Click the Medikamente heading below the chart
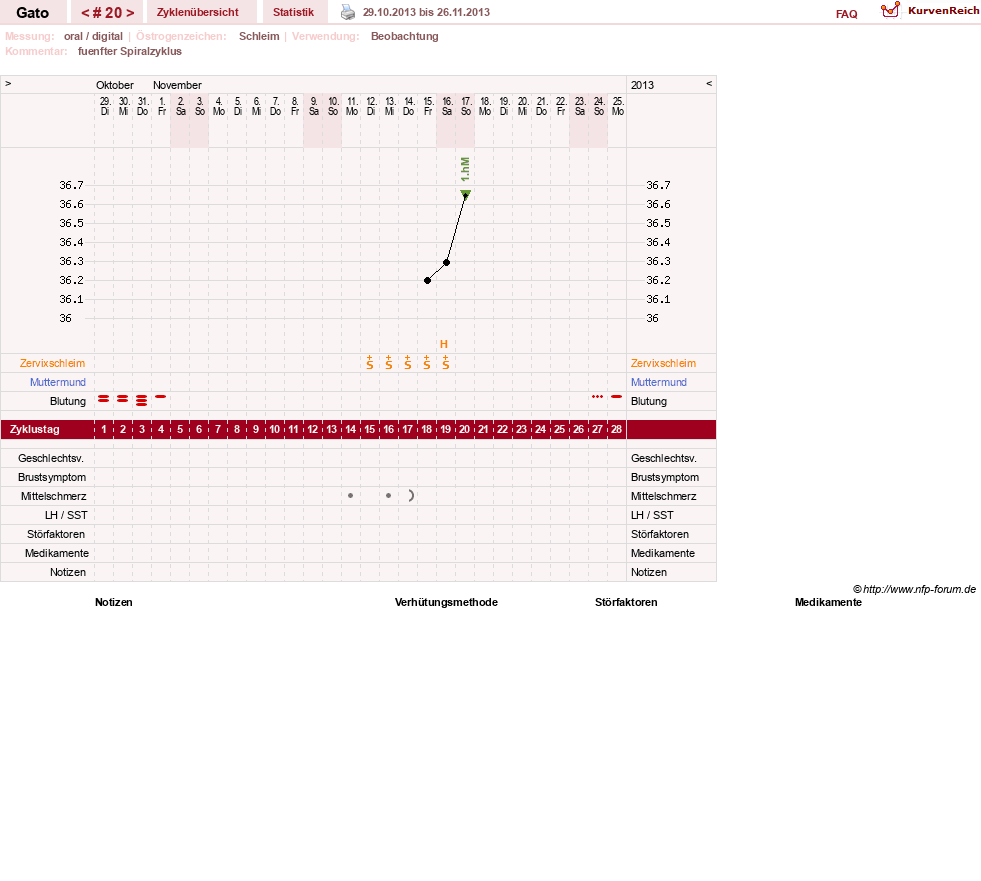 [x=828, y=603]
